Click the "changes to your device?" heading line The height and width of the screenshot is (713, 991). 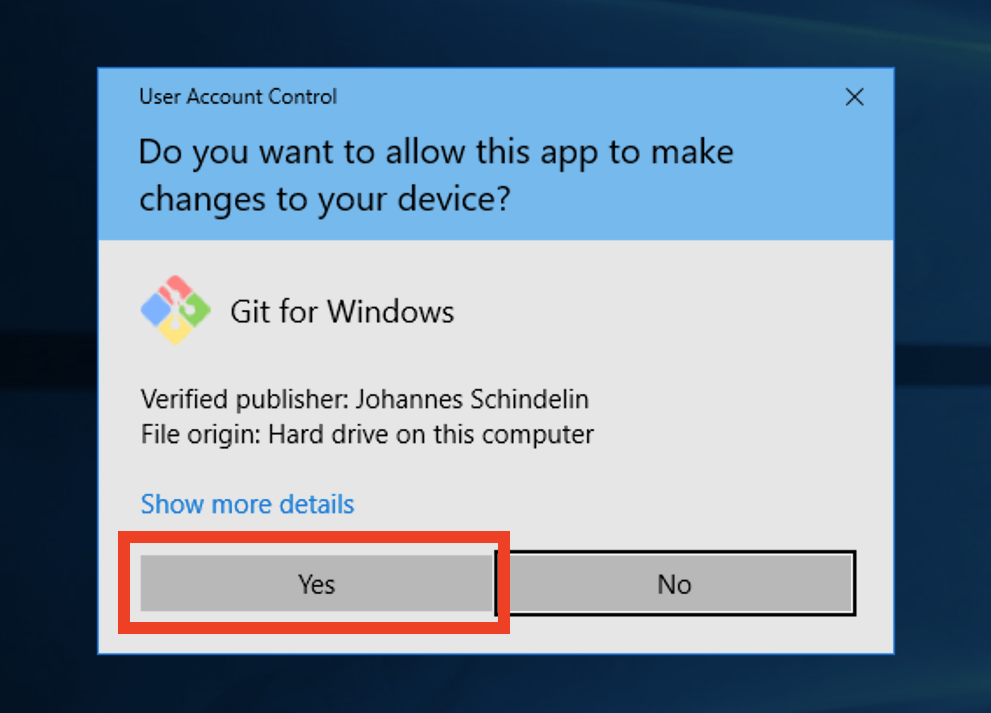[x=325, y=198]
